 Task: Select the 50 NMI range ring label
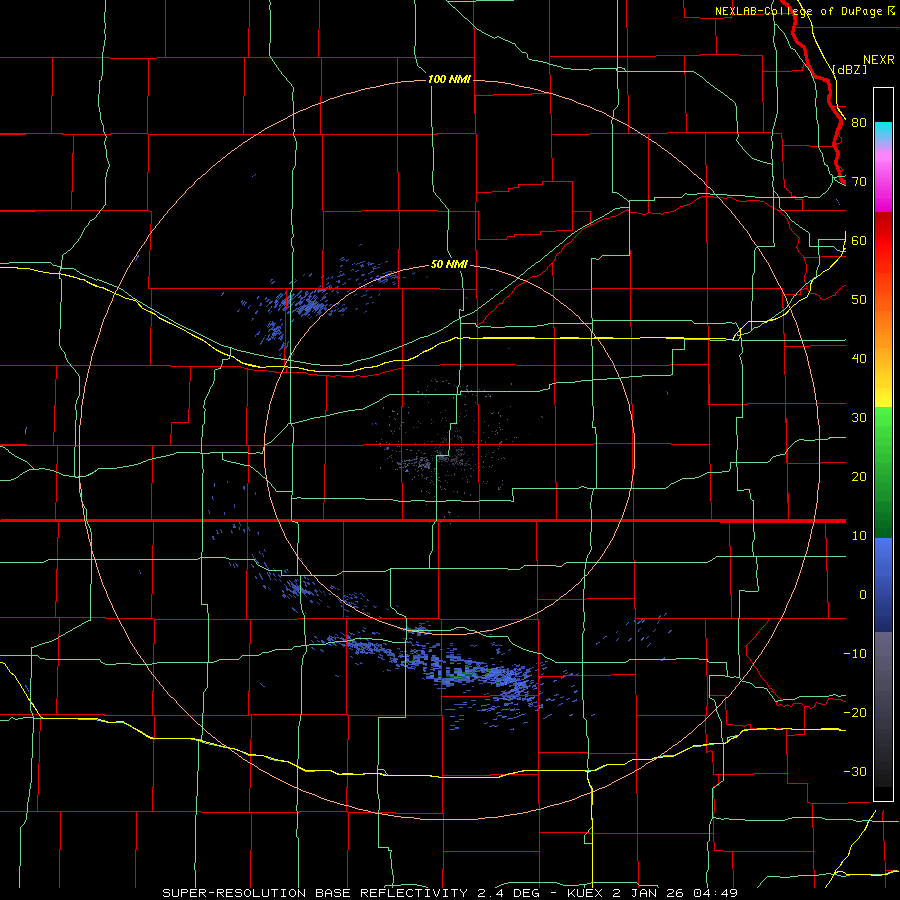click(449, 264)
